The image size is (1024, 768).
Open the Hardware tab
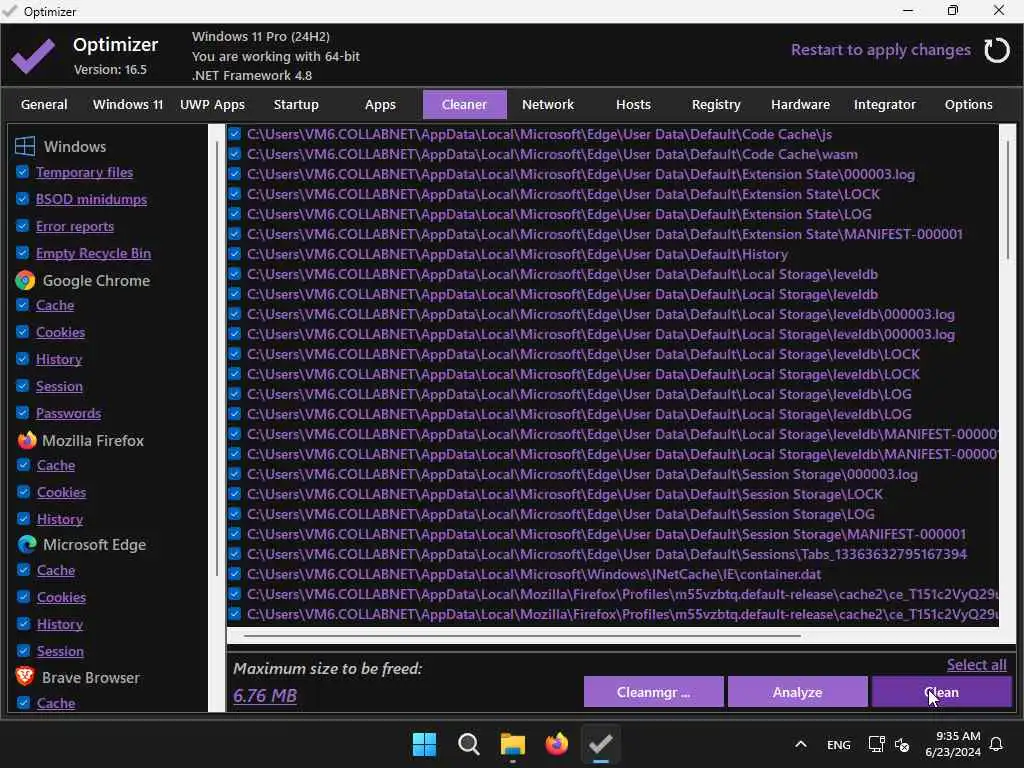[800, 104]
